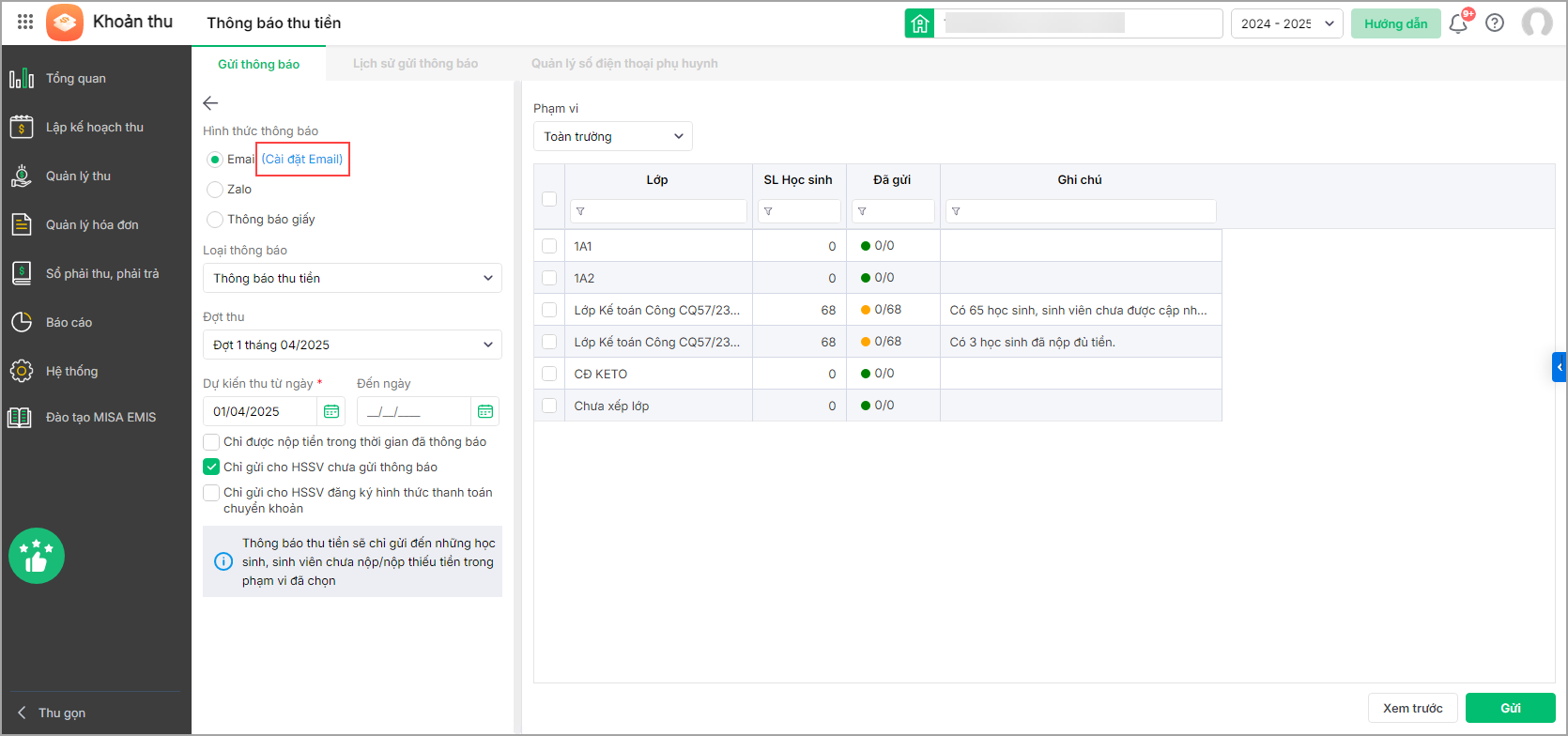Image resolution: width=1568 pixels, height=736 pixels.
Task: Expand the Loại thông báo dropdown
Action: 352,278
